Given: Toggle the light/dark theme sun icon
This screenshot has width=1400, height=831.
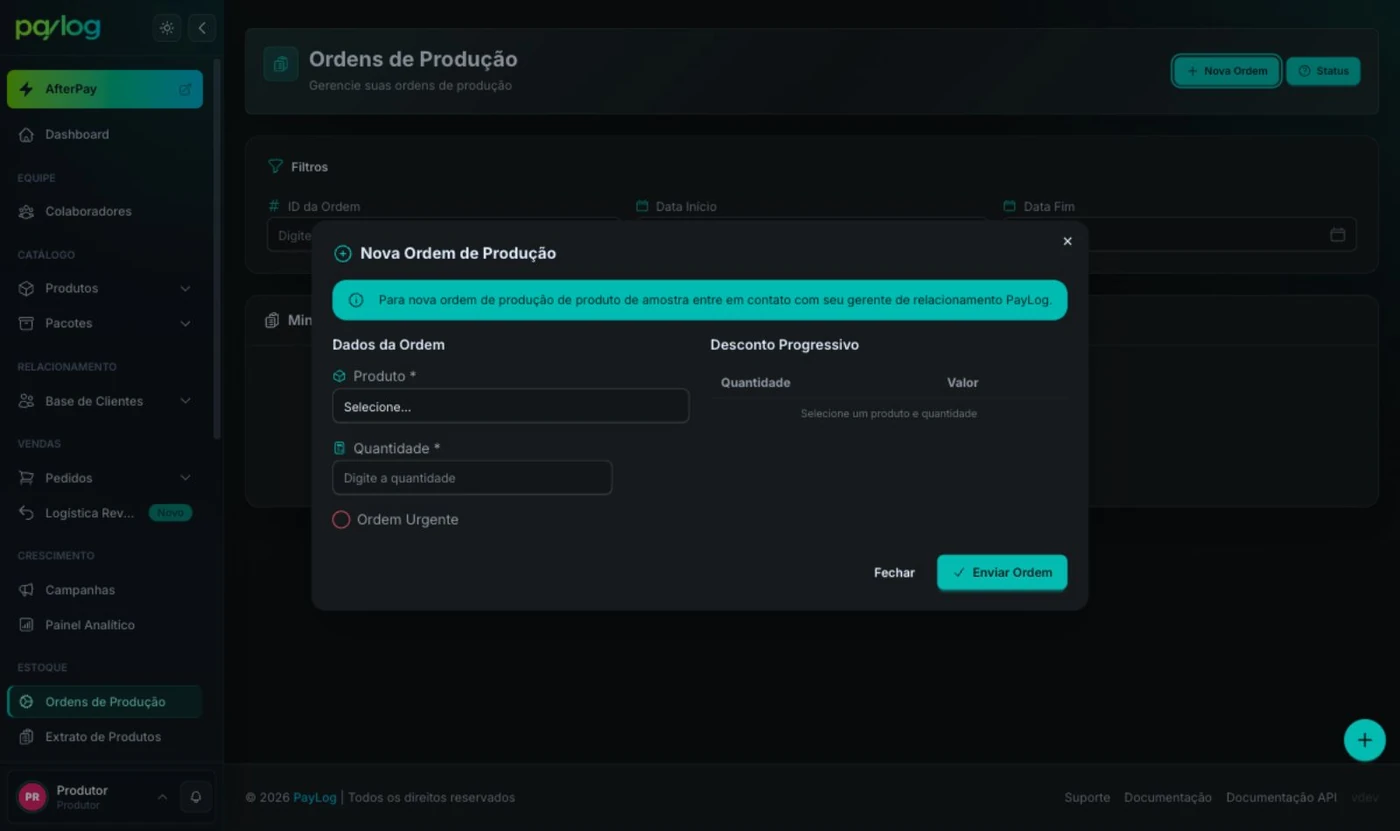Looking at the screenshot, I should point(167,28).
